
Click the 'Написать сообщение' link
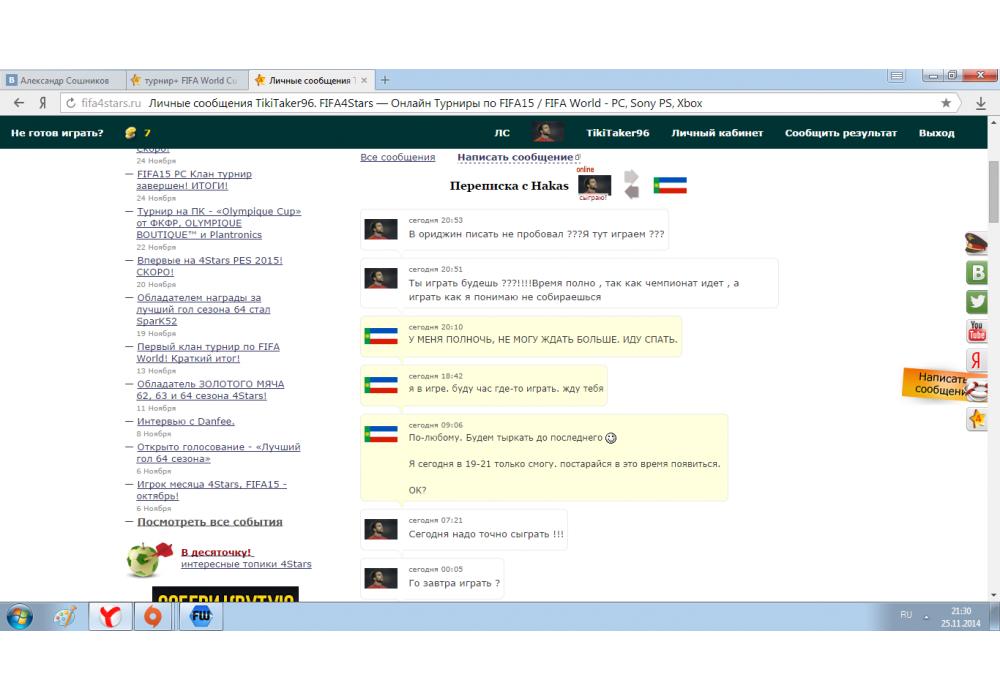click(x=515, y=157)
